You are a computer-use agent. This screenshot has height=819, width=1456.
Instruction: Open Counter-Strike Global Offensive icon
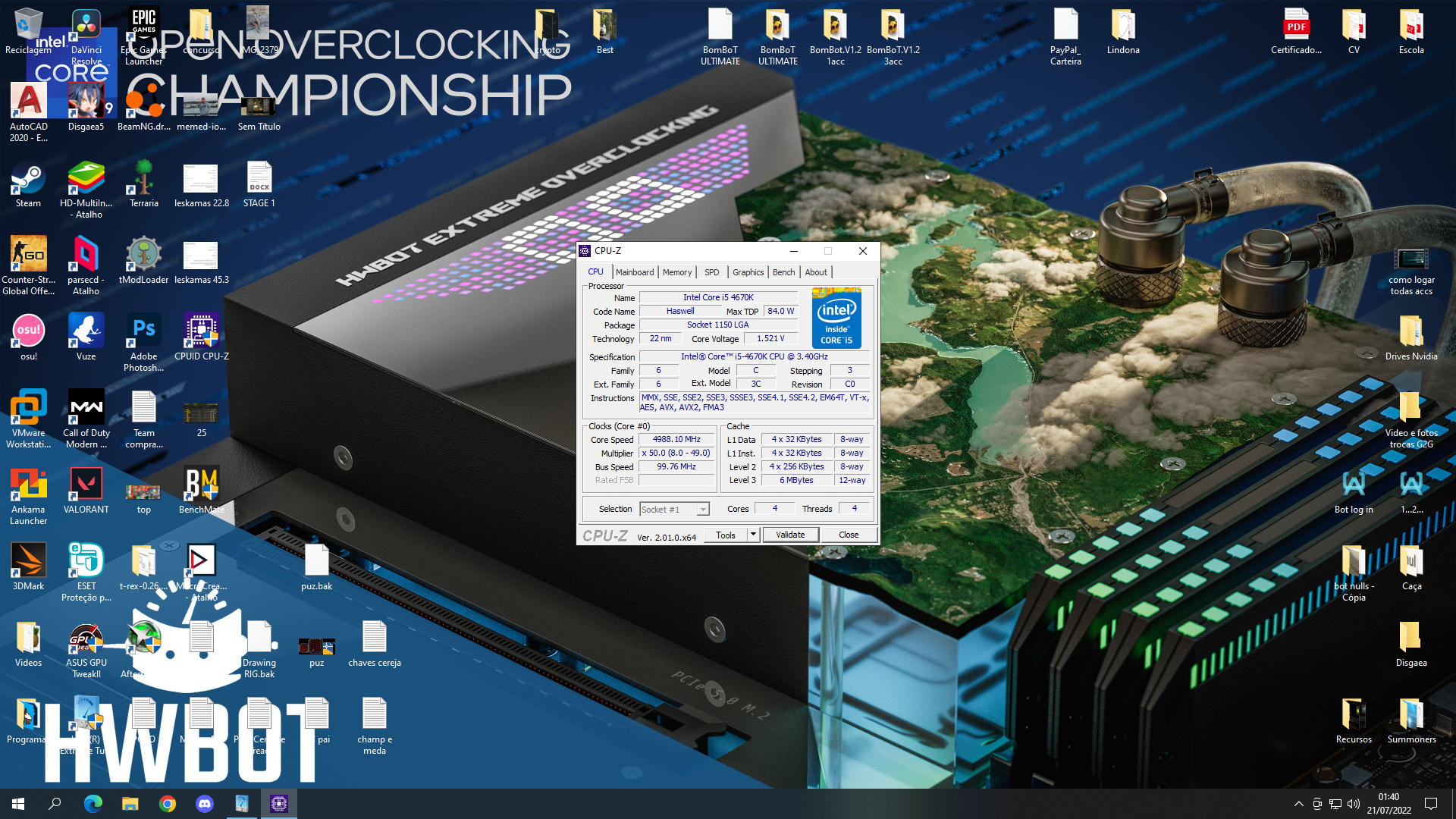tap(28, 265)
